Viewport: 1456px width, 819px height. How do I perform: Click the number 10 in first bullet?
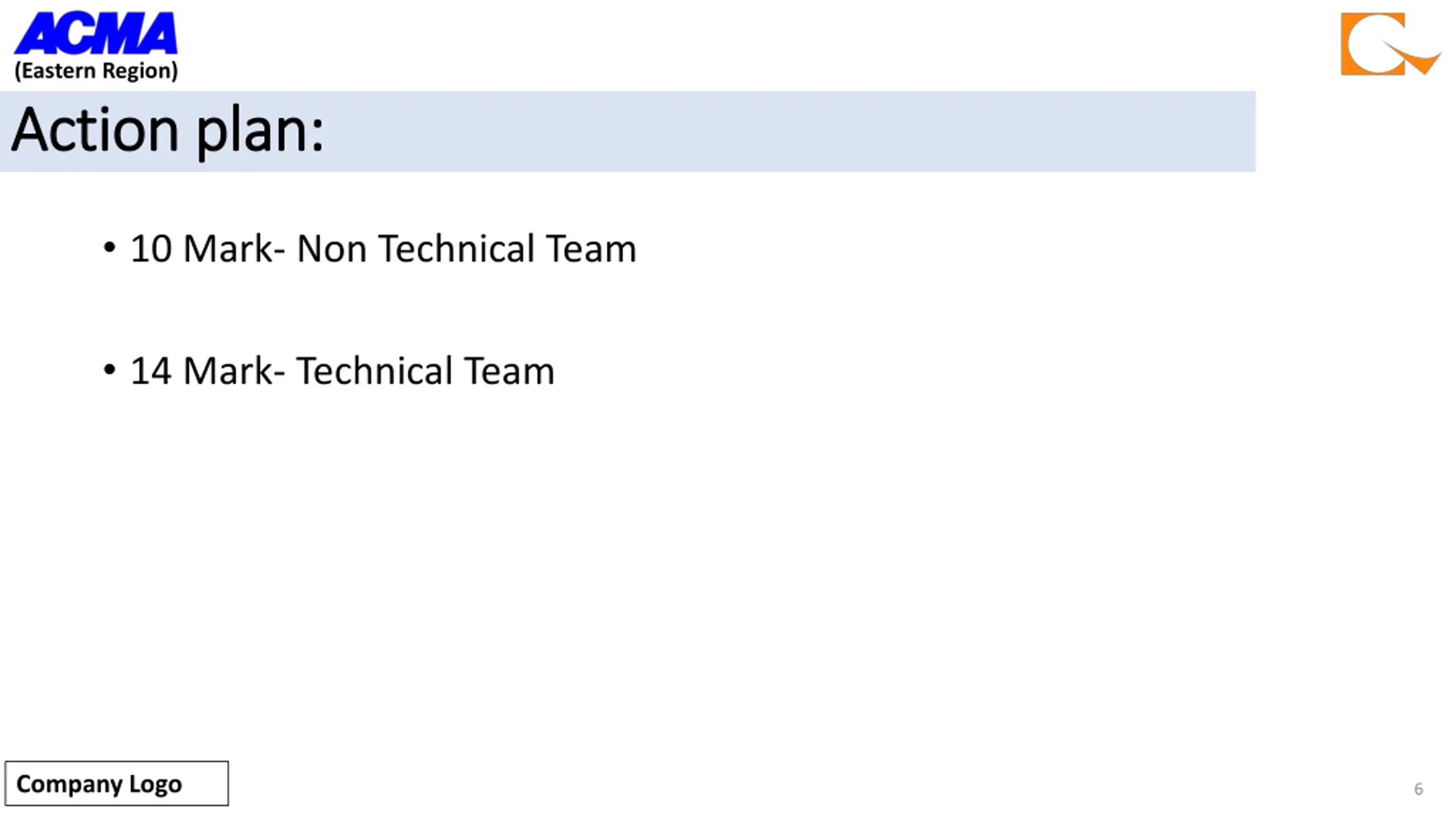(x=151, y=249)
